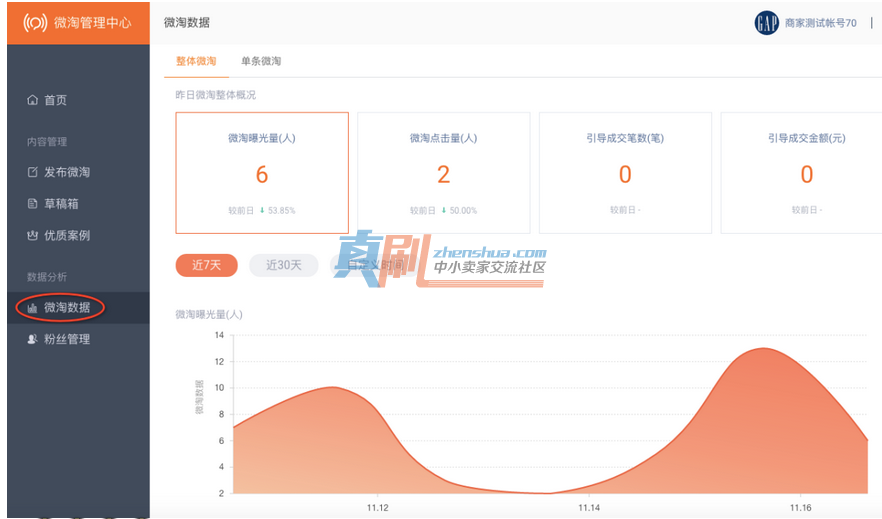
Task: Click the 粉丝管理 user icon
Action: pyautogui.click(x=33, y=340)
